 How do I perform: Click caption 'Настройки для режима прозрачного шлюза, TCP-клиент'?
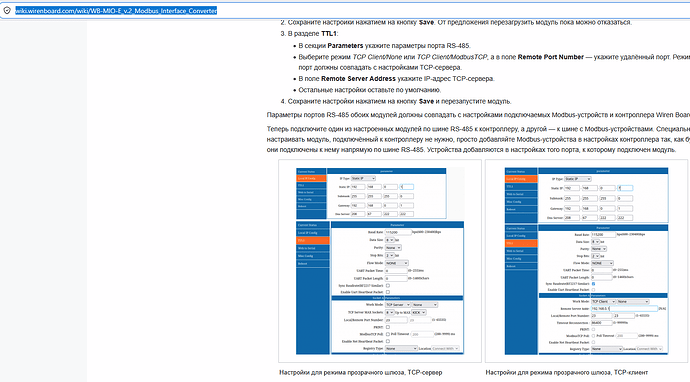[567, 372]
